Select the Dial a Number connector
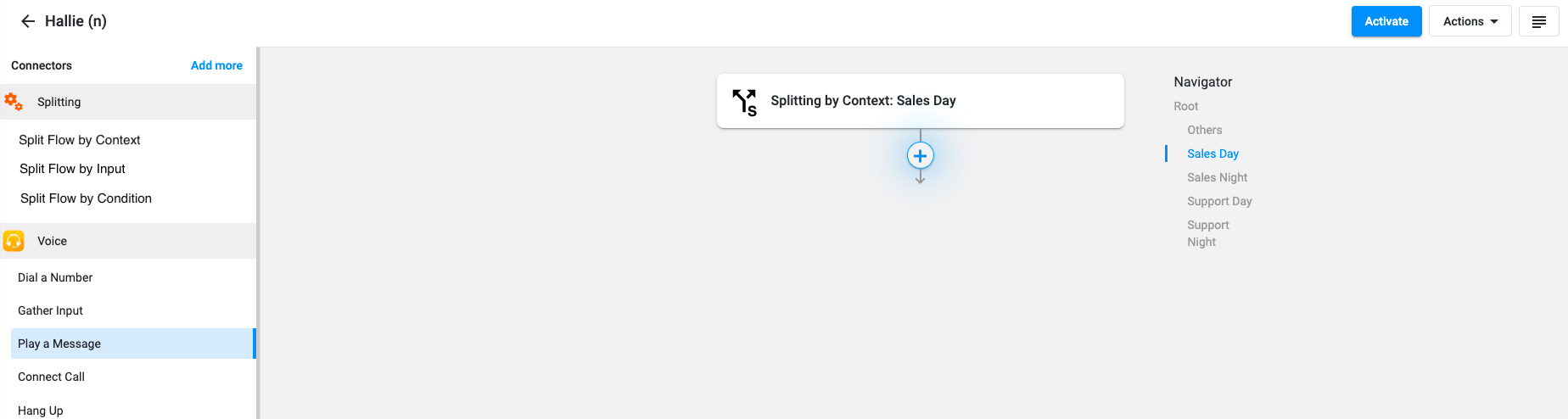This screenshot has width=1568, height=419. [55, 277]
